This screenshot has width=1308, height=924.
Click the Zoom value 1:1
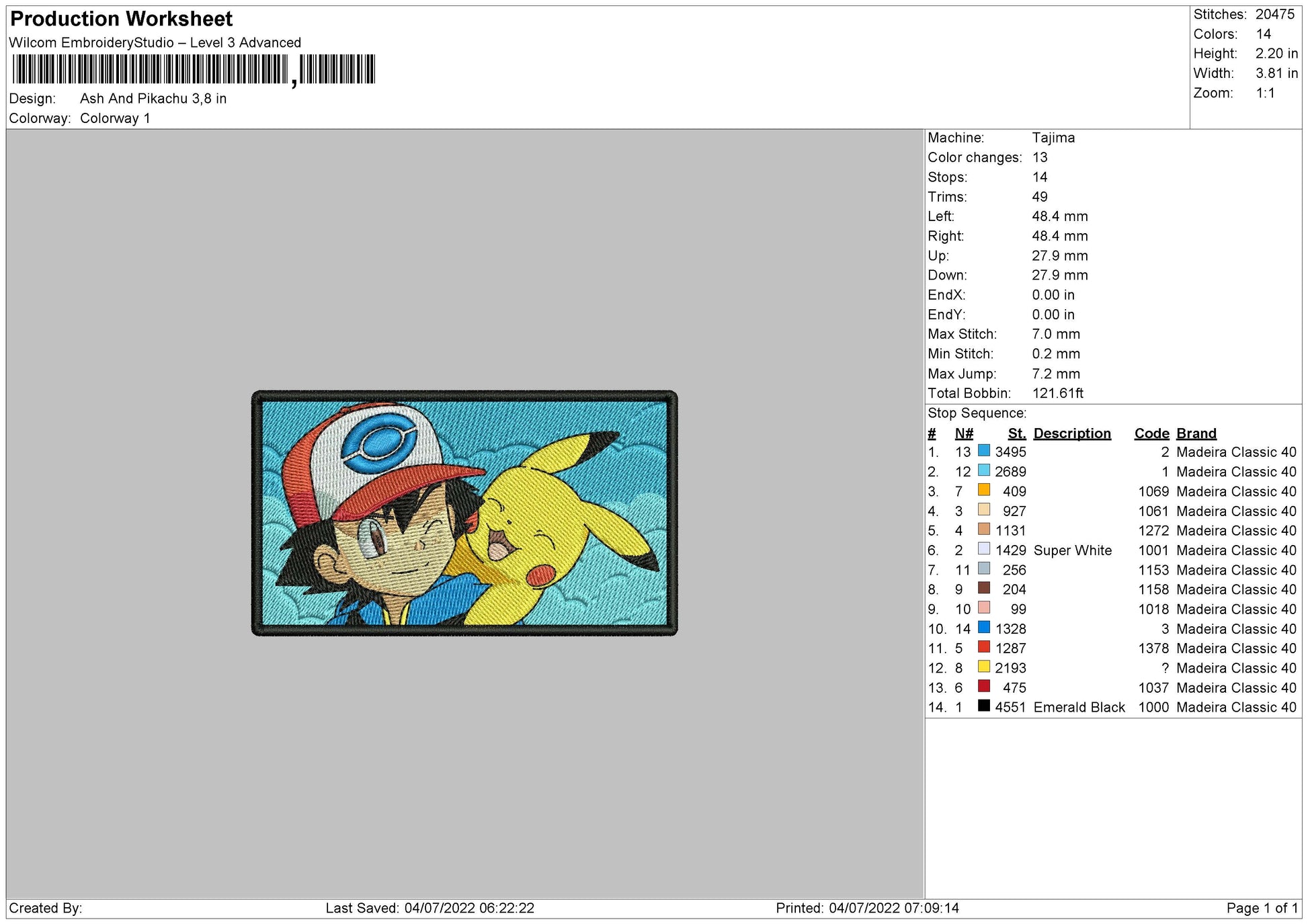click(1266, 93)
